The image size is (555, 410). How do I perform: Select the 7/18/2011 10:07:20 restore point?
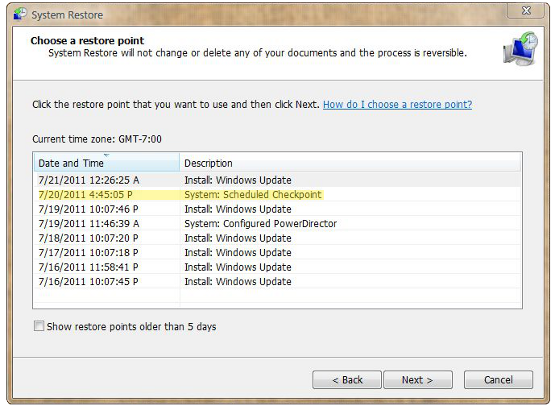278,238
